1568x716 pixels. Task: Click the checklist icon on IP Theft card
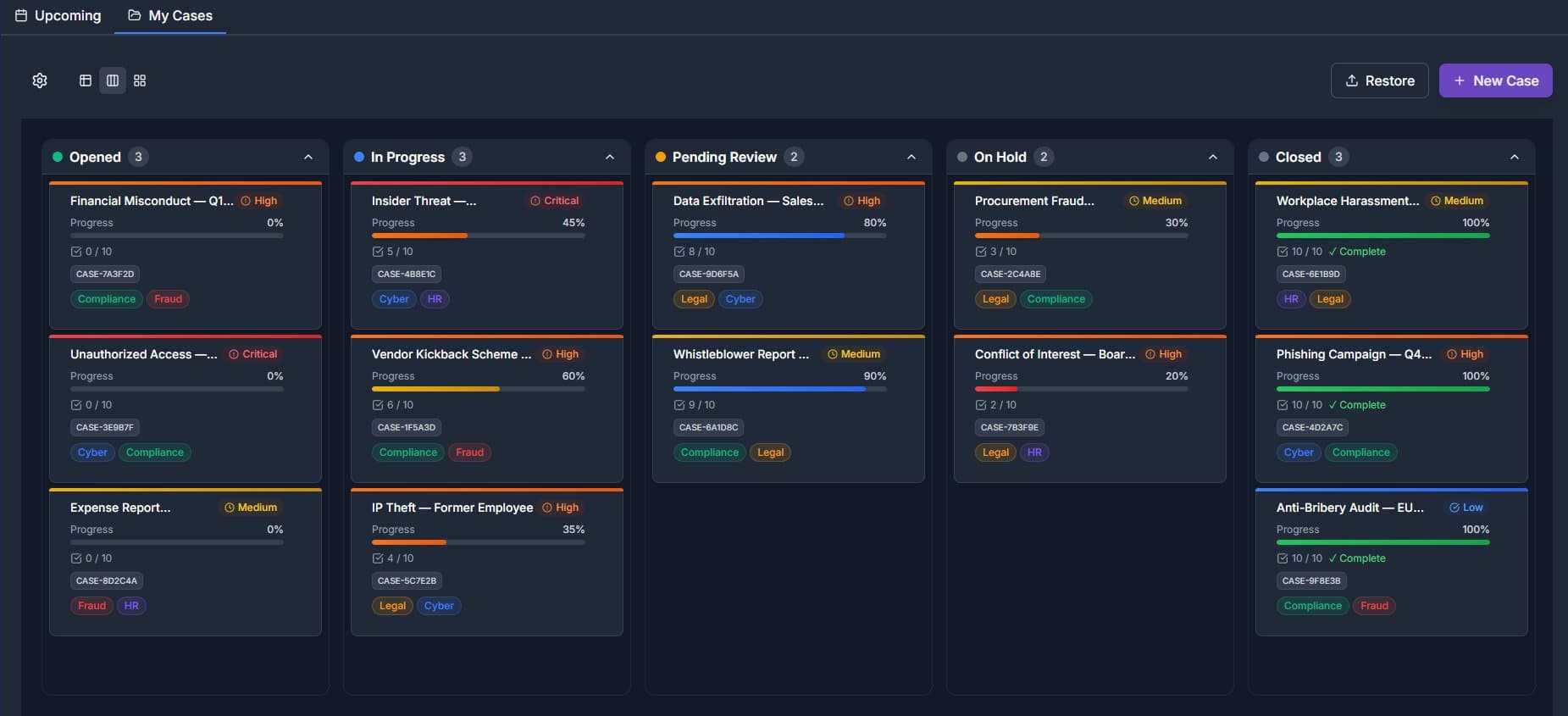click(x=378, y=558)
